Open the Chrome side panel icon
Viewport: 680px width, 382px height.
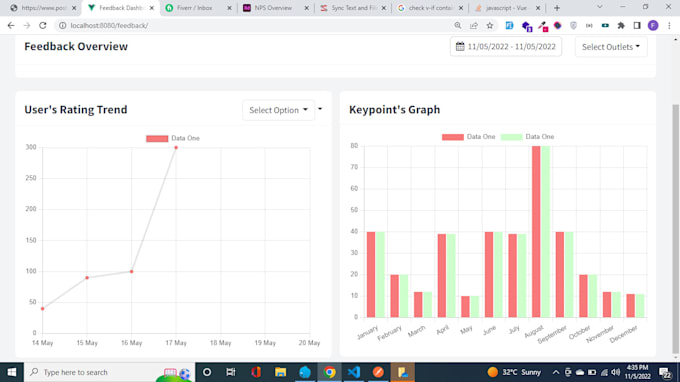[x=637, y=26]
